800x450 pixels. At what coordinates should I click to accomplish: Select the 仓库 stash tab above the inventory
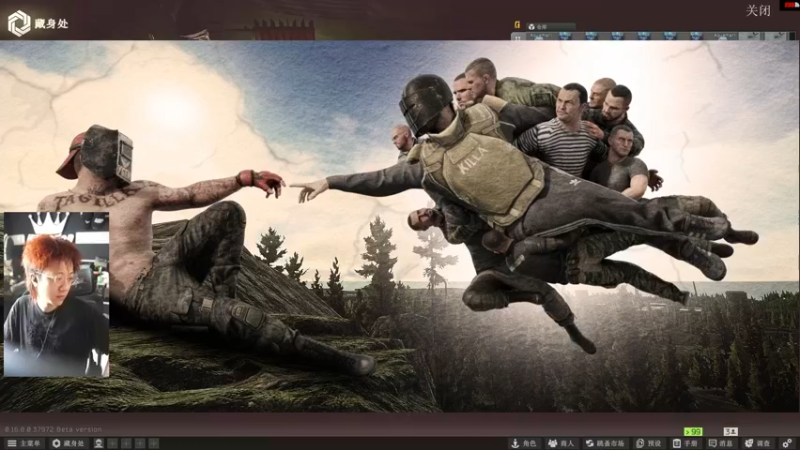coord(551,26)
